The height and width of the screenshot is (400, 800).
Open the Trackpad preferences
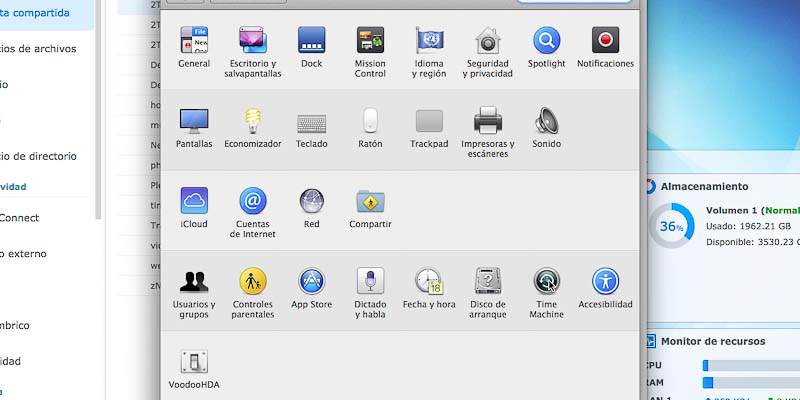pos(429,128)
